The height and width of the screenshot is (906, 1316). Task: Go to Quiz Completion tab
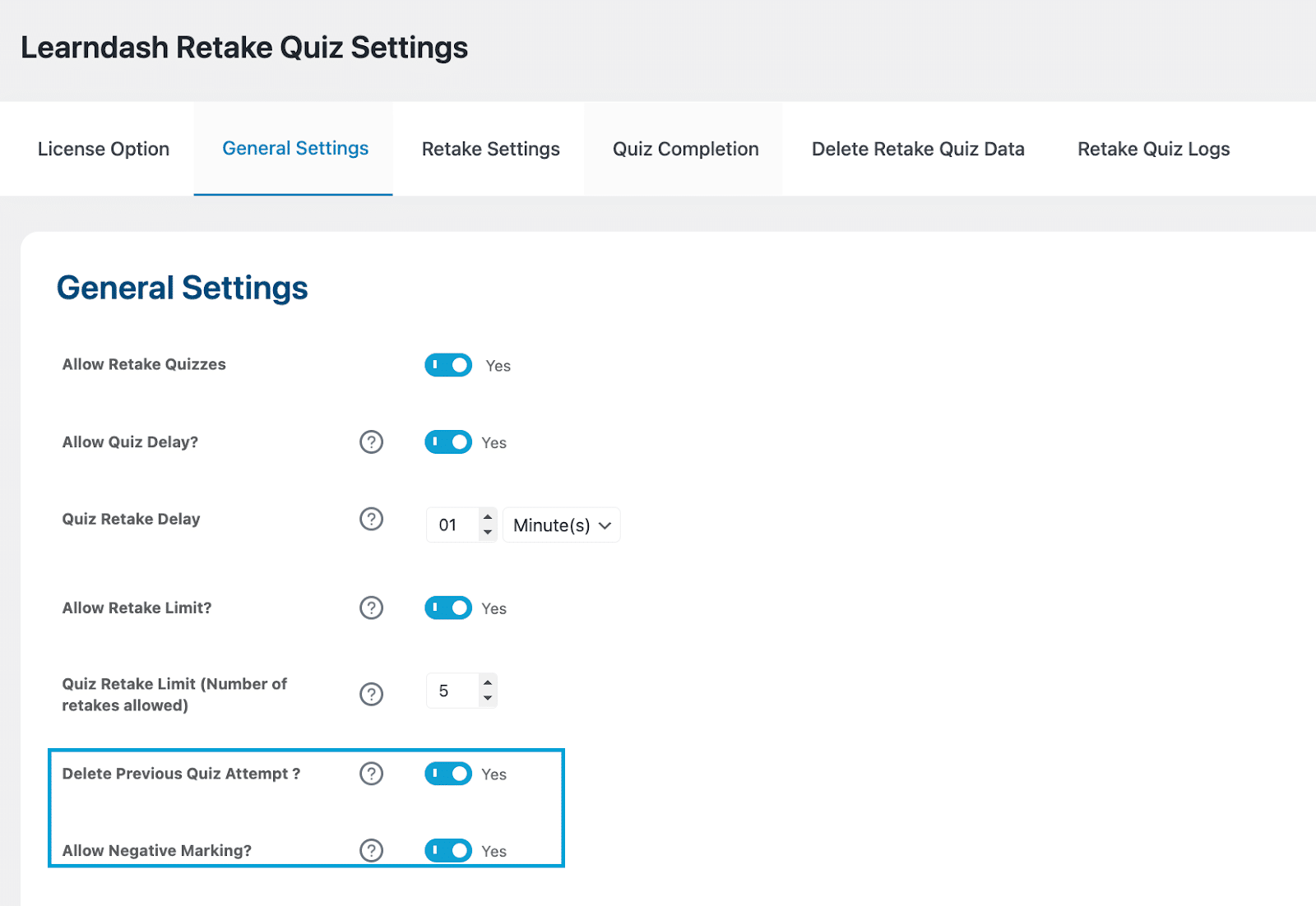(686, 149)
